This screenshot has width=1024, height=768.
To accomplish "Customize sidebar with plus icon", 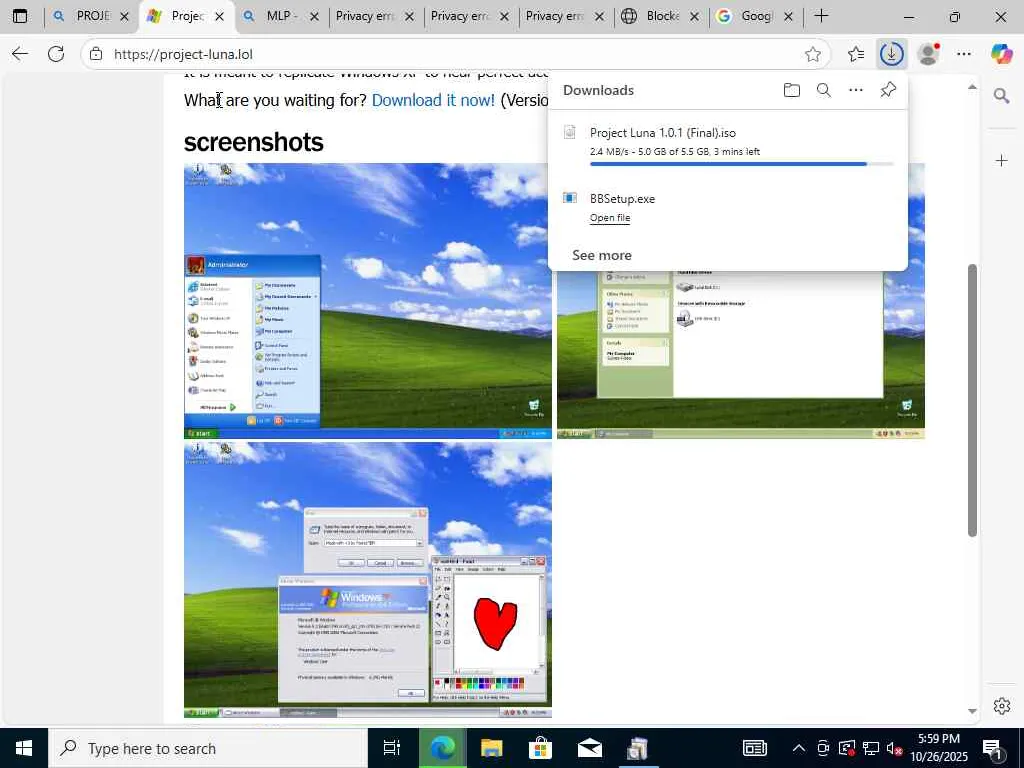I will 1001,161.
